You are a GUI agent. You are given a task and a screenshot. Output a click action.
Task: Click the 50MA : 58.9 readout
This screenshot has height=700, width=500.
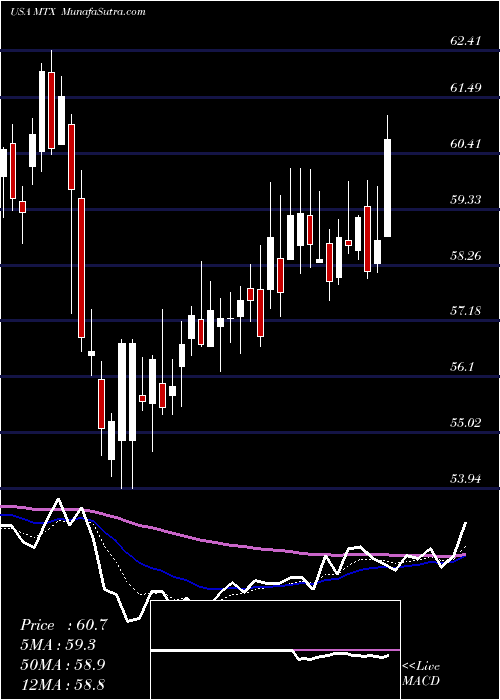click(63, 664)
